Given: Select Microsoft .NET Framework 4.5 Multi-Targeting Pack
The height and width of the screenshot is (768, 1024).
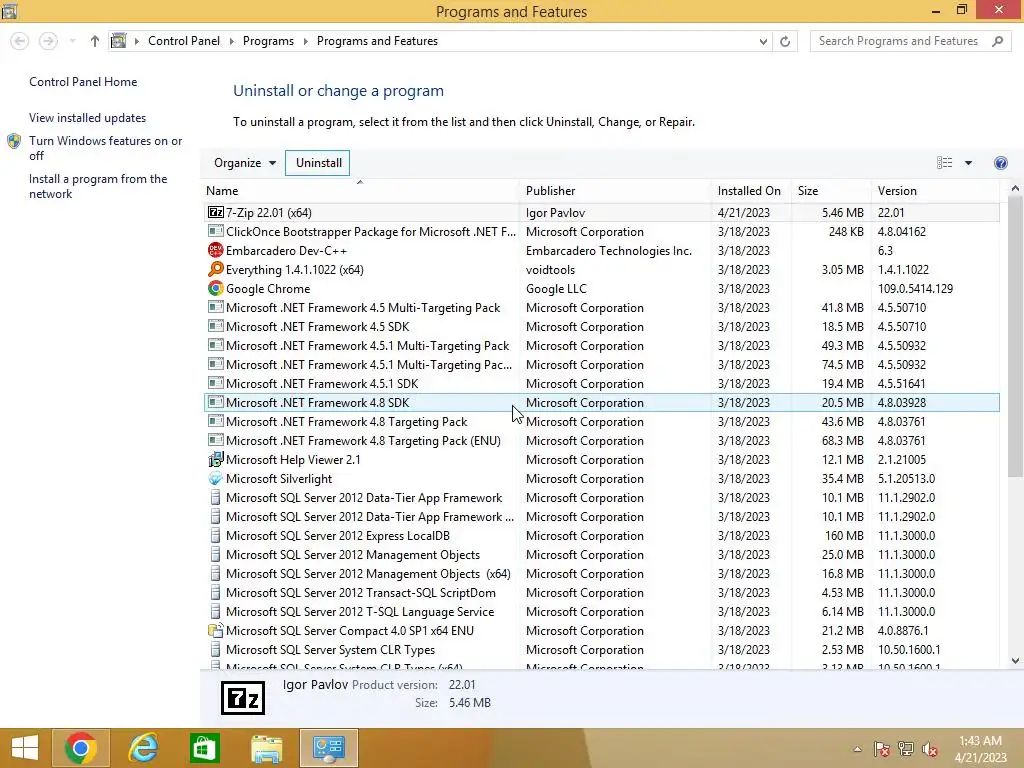Looking at the screenshot, I should tap(601, 308).
